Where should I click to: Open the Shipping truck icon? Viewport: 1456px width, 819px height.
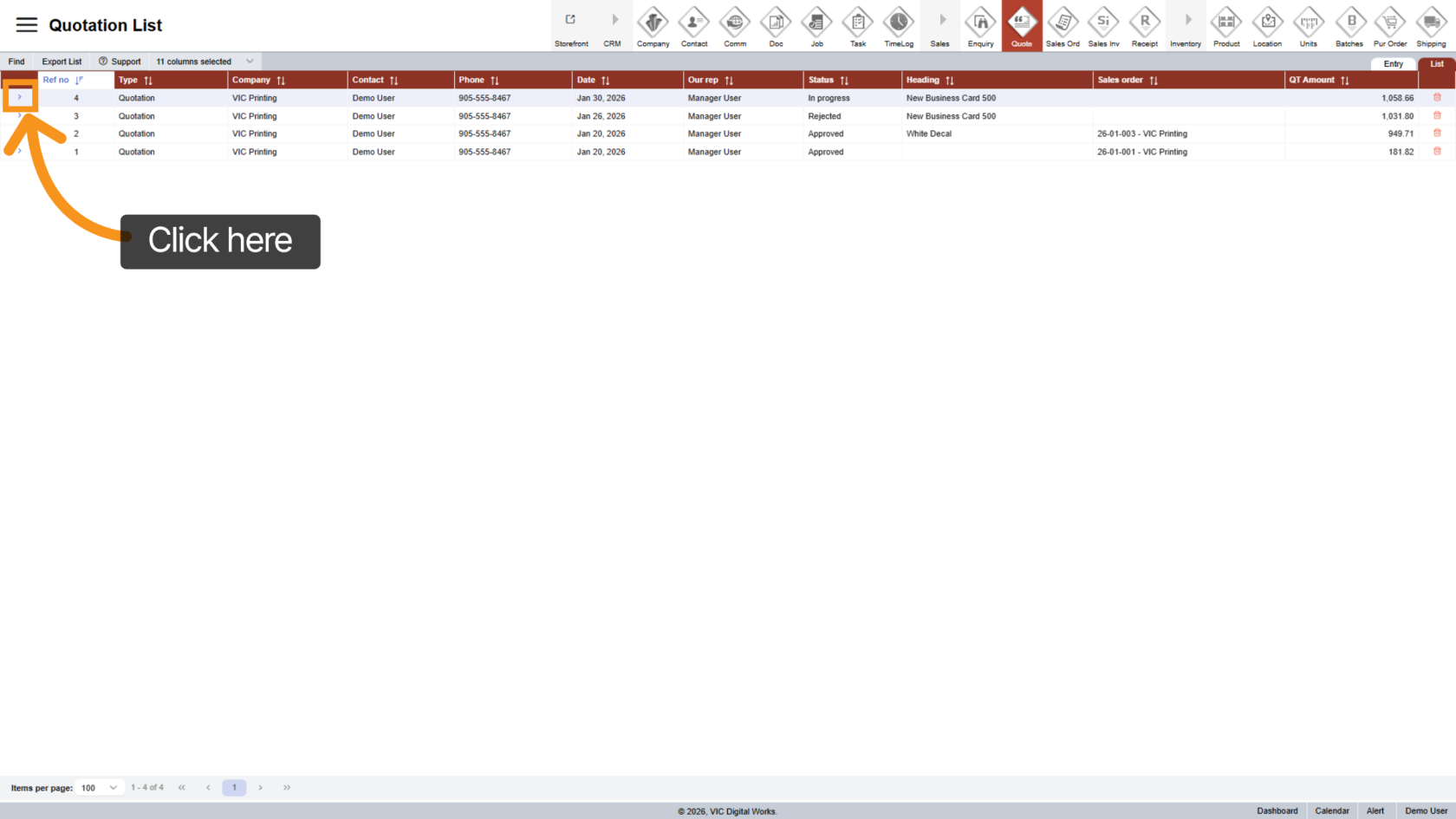[1431, 25]
